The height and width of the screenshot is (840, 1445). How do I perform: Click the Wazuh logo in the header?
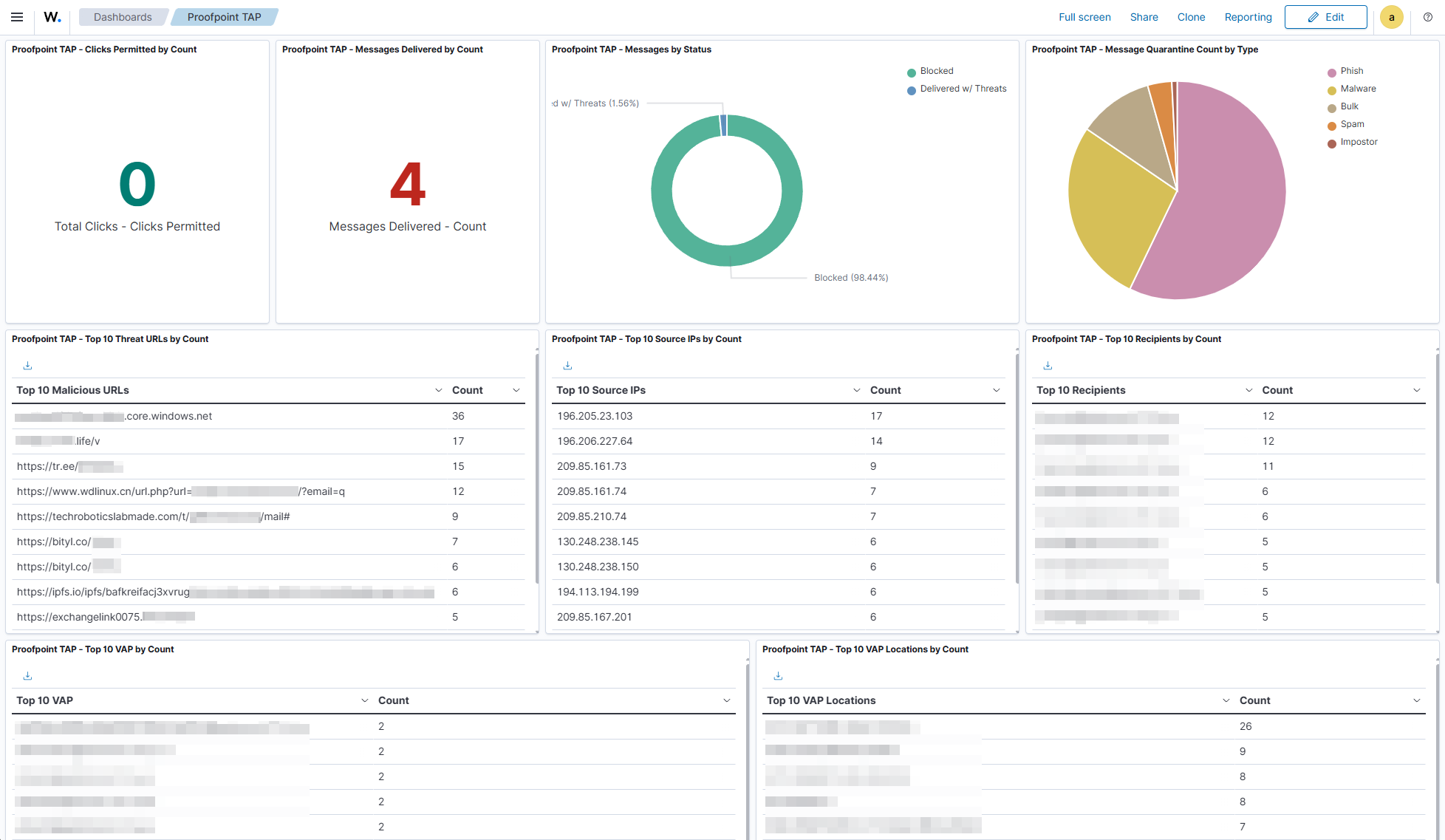click(x=50, y=16)
